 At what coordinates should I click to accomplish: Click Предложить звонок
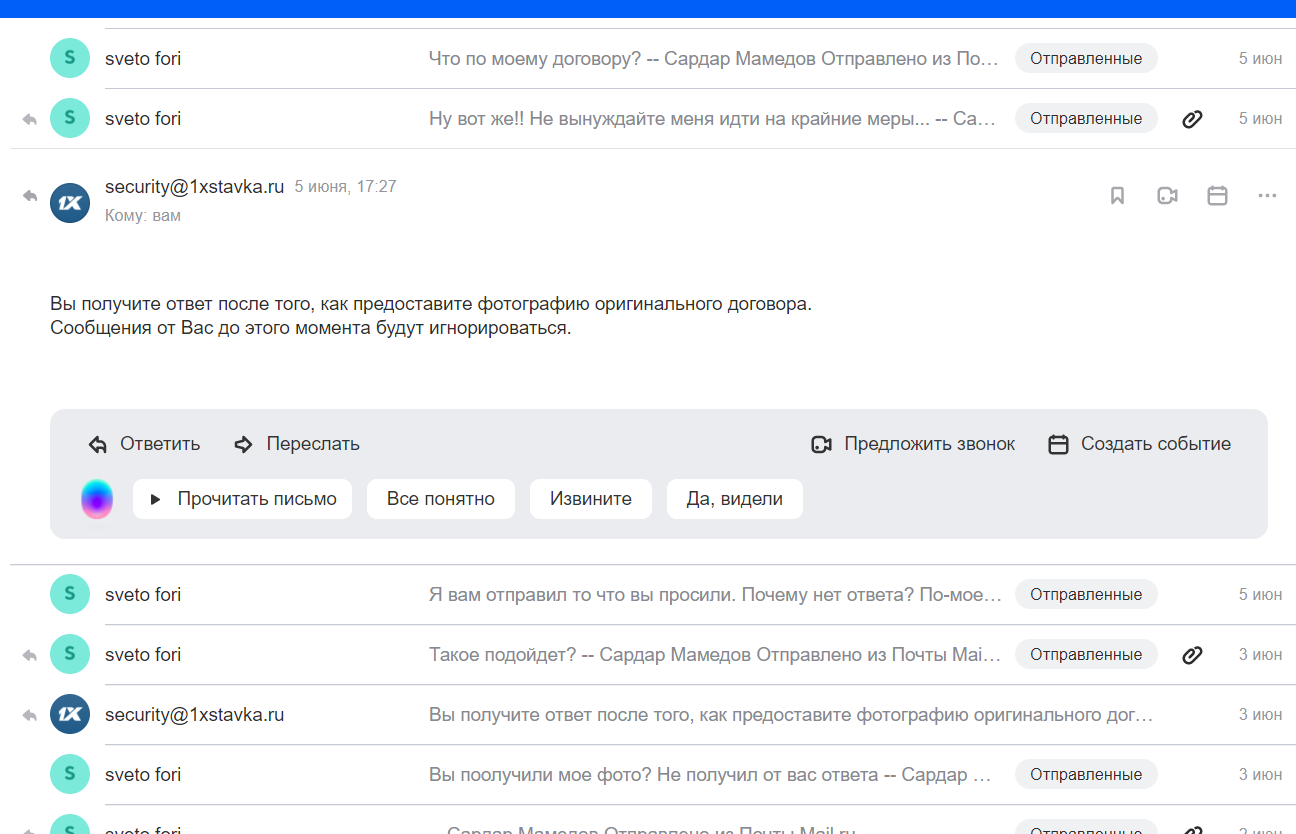click(913, 444)
